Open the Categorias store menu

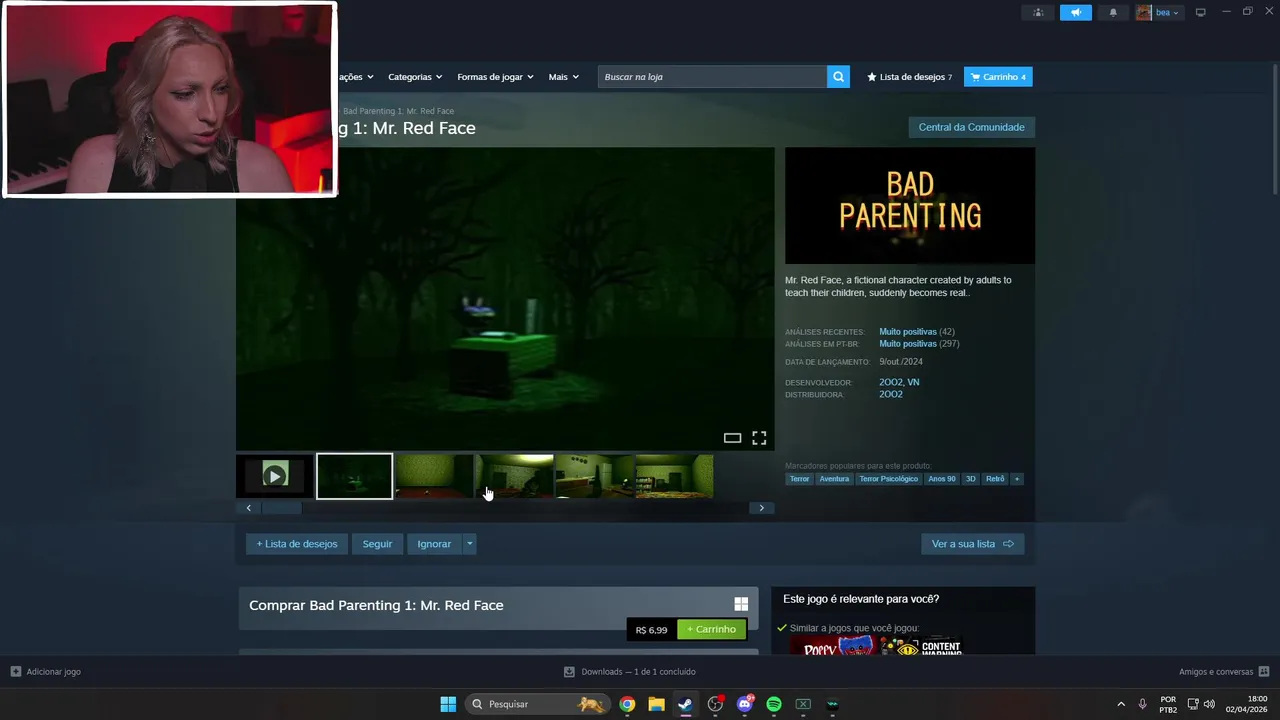click(x=415, y=77)
